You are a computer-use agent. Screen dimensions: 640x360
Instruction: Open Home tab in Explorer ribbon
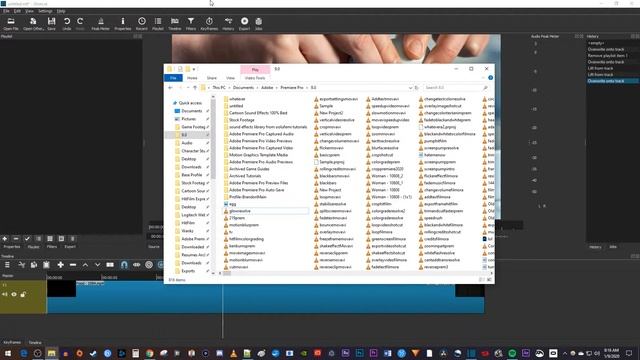point(192,78)
